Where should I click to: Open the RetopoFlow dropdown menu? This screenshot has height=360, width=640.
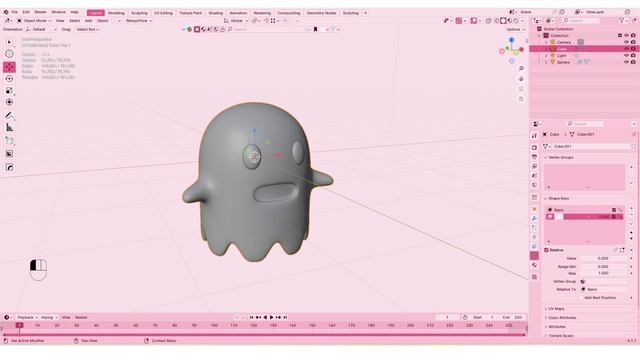pos(138,20)
